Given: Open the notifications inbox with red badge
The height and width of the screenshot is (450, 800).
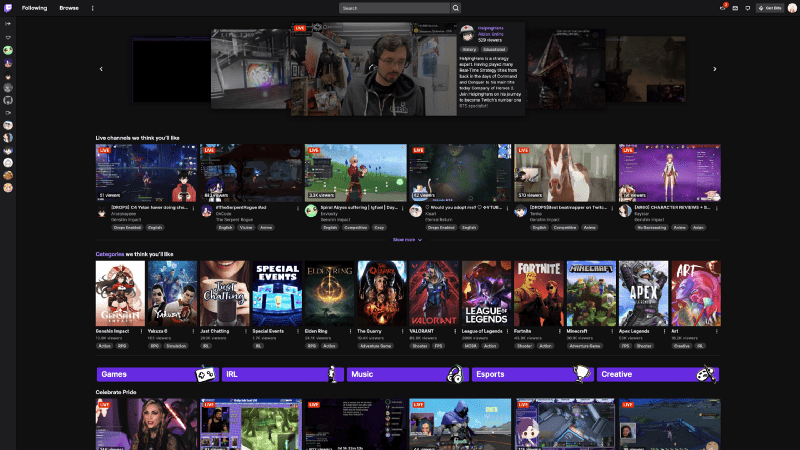Looking at the screenshot, I should click(x=723, y=8).
